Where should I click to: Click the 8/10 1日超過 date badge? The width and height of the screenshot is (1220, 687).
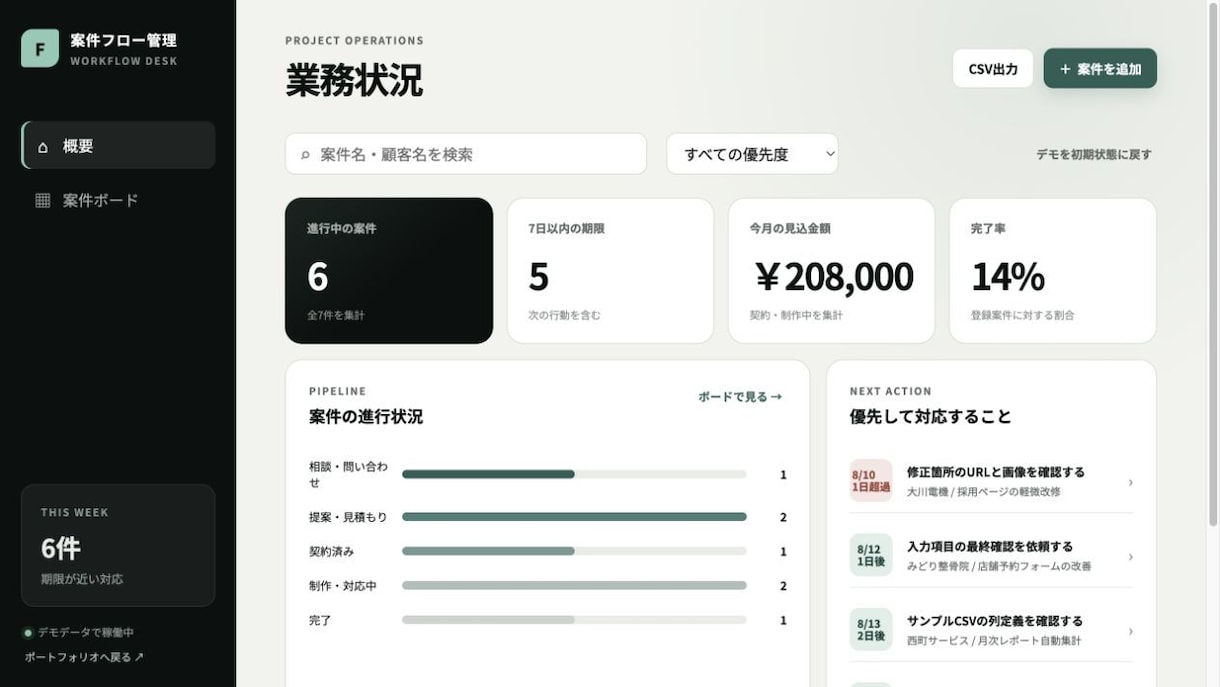pos(870,480)
